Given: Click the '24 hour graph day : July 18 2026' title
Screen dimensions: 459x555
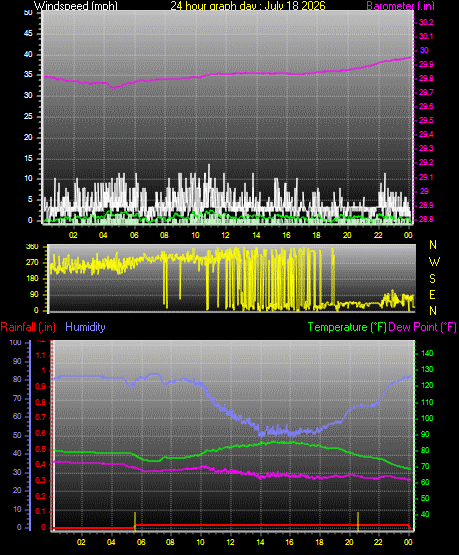Looking at the screenshot, I should [x=248, y=6].
